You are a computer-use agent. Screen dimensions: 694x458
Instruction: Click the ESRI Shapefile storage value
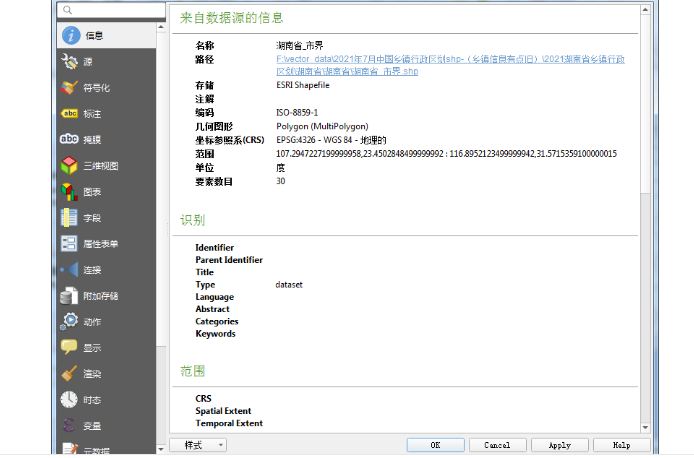tap(303, 85)
